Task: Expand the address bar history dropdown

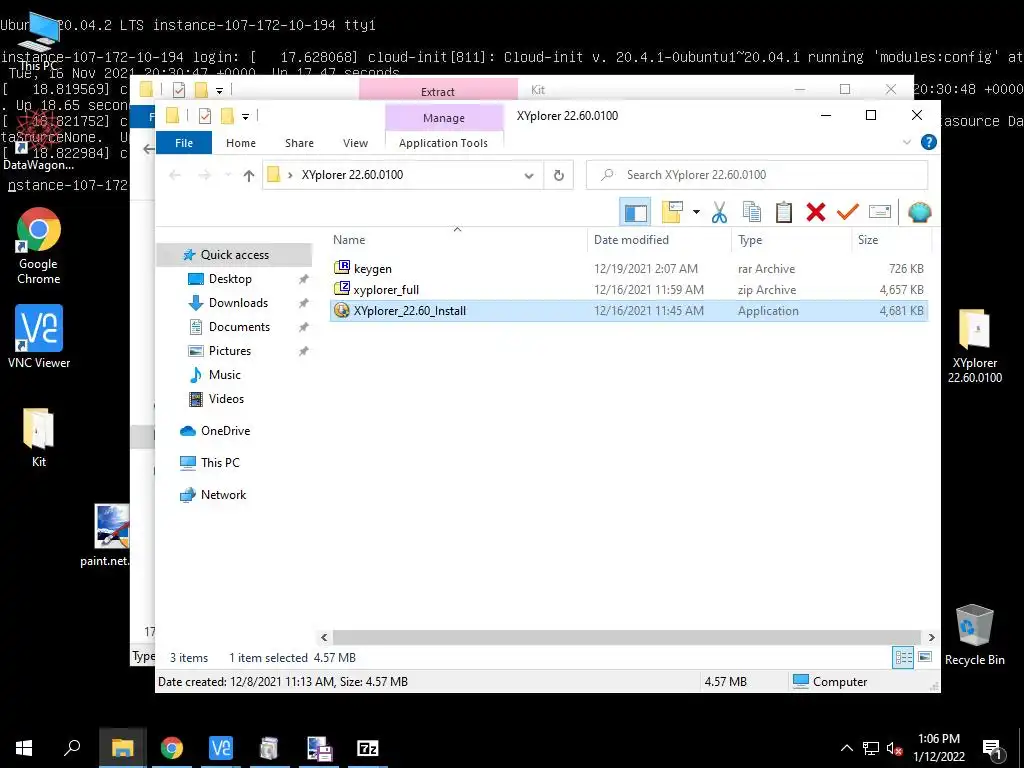Action: point(529,175)
